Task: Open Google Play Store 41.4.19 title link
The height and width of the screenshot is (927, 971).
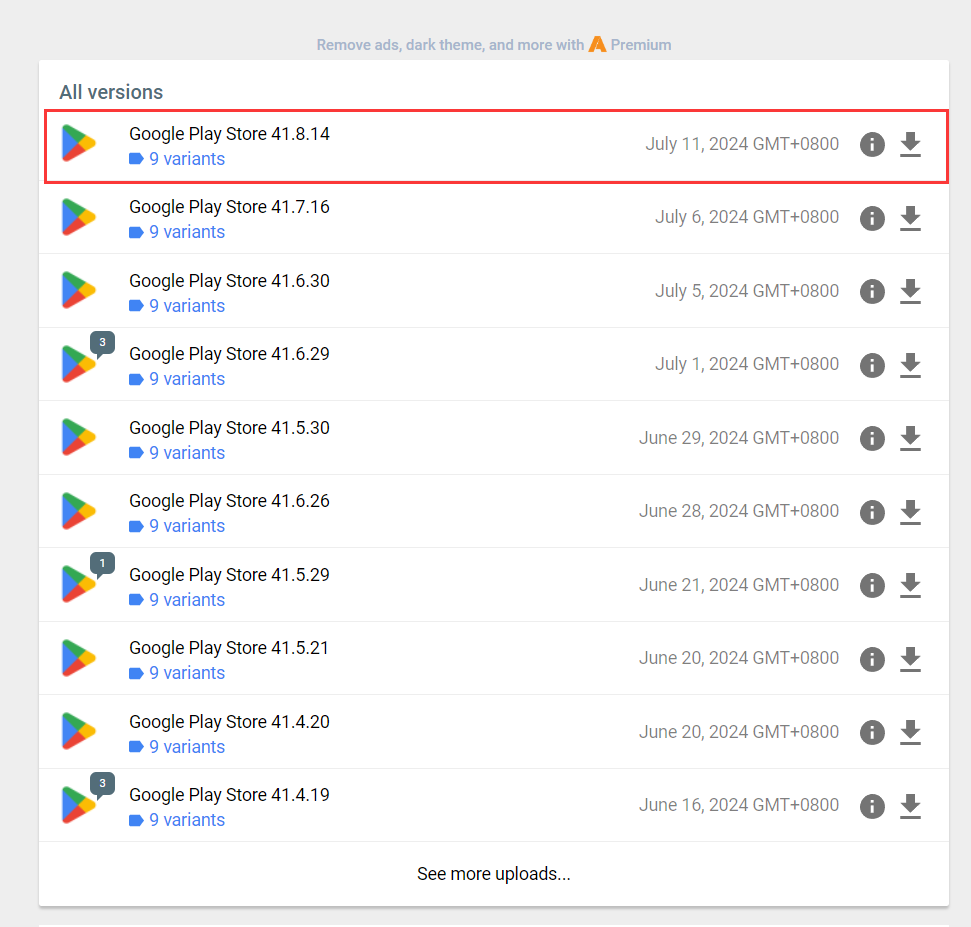Action: coord(229,795)
